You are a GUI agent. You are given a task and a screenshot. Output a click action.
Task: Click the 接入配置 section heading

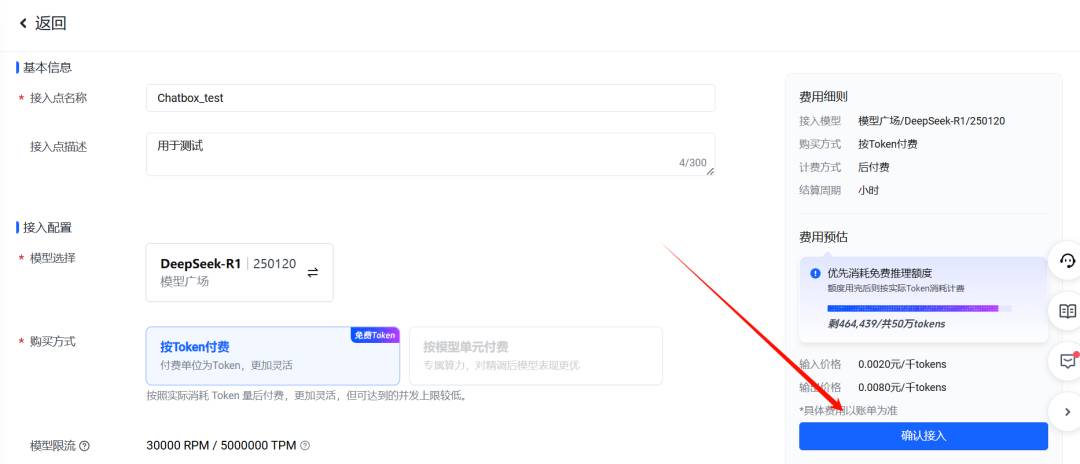pos(48,227)
